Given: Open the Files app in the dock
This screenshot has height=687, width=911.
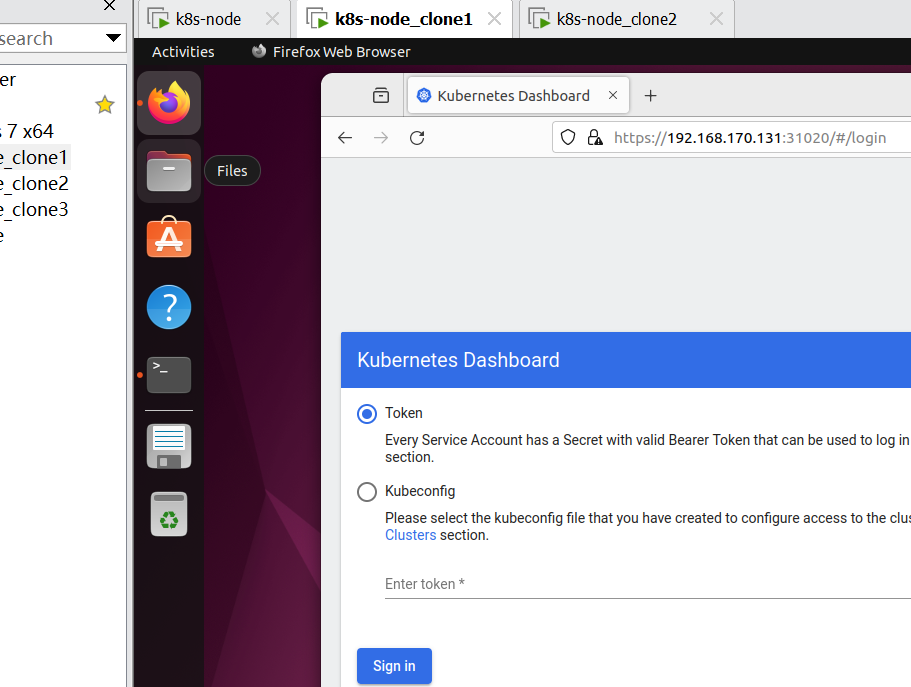Looking at the screenshot, I should (x=169, y=171).
